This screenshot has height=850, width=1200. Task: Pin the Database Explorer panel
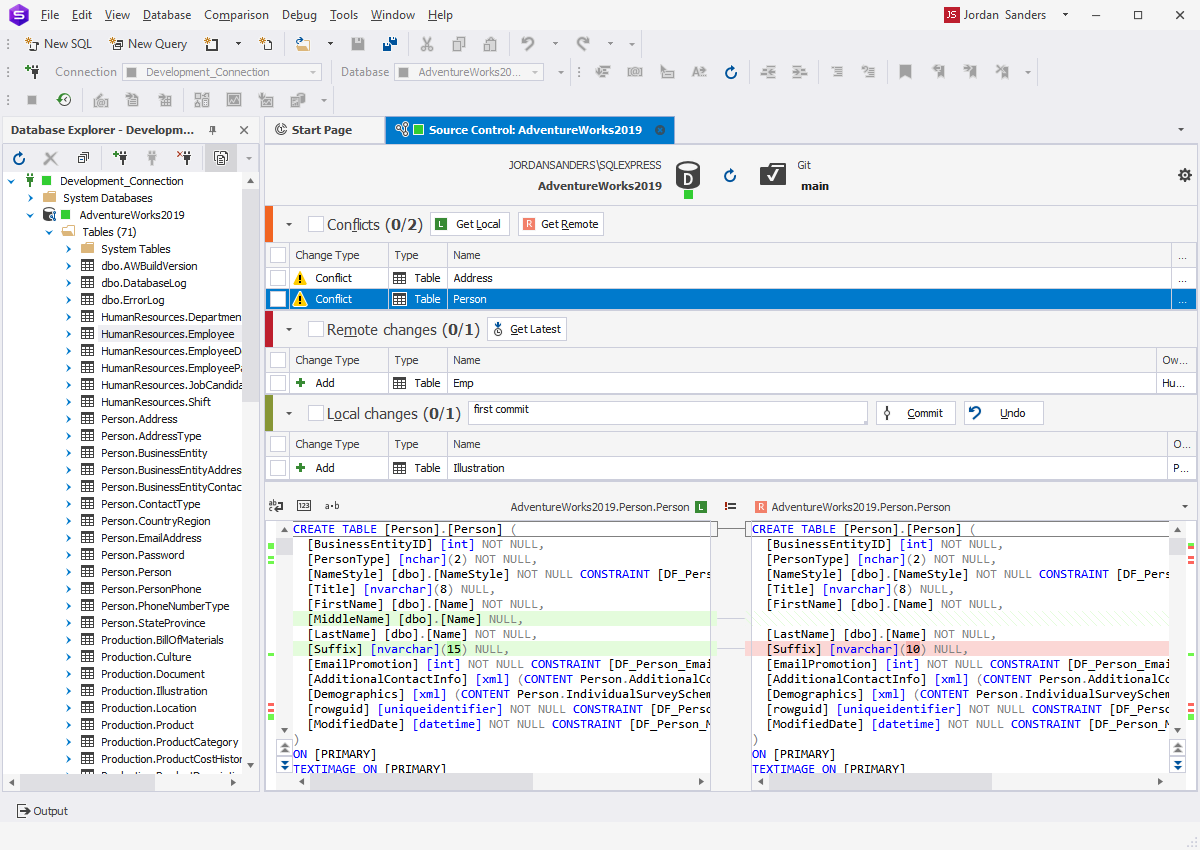tap(212, 129)
